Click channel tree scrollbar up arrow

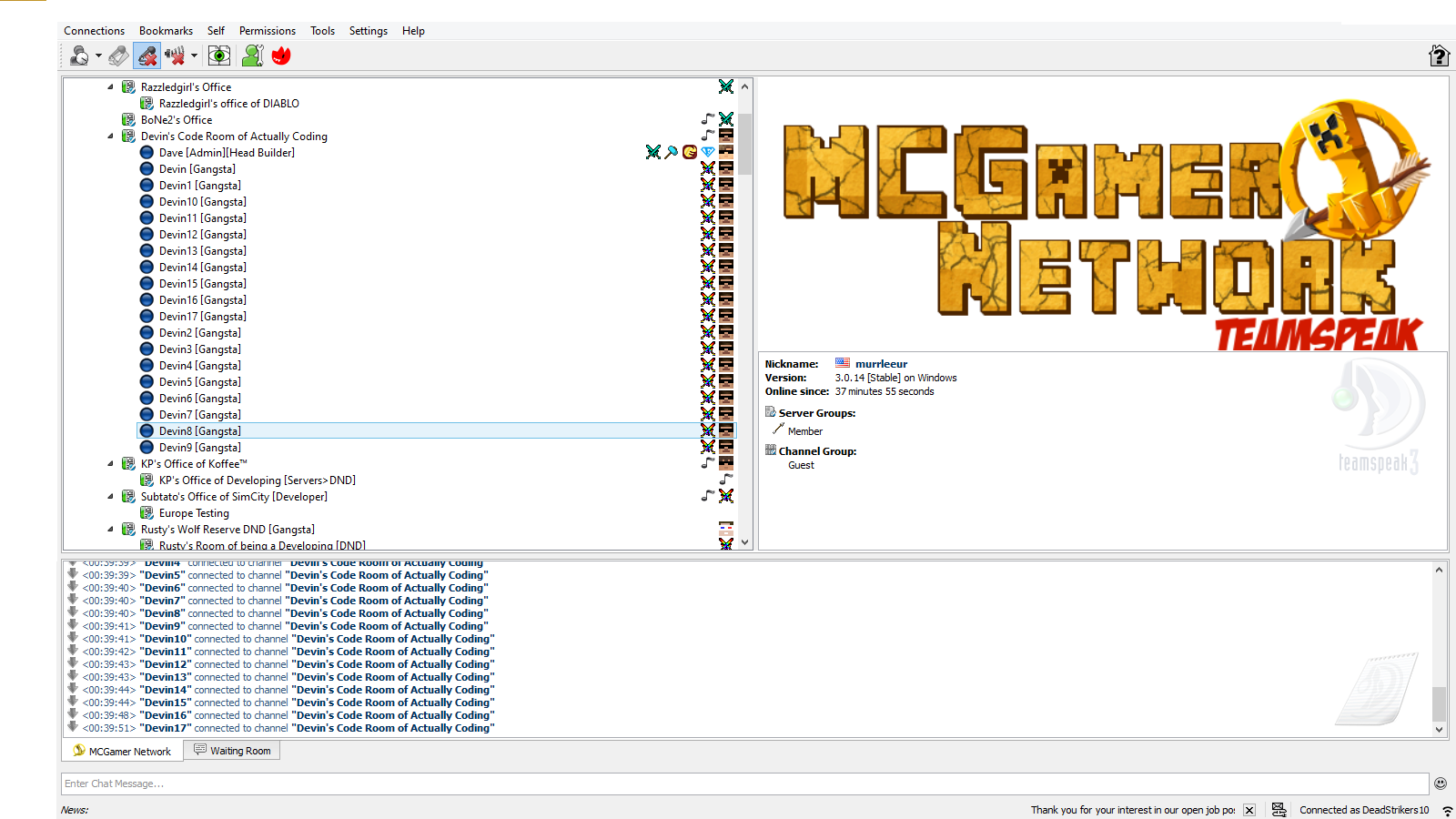744,87
